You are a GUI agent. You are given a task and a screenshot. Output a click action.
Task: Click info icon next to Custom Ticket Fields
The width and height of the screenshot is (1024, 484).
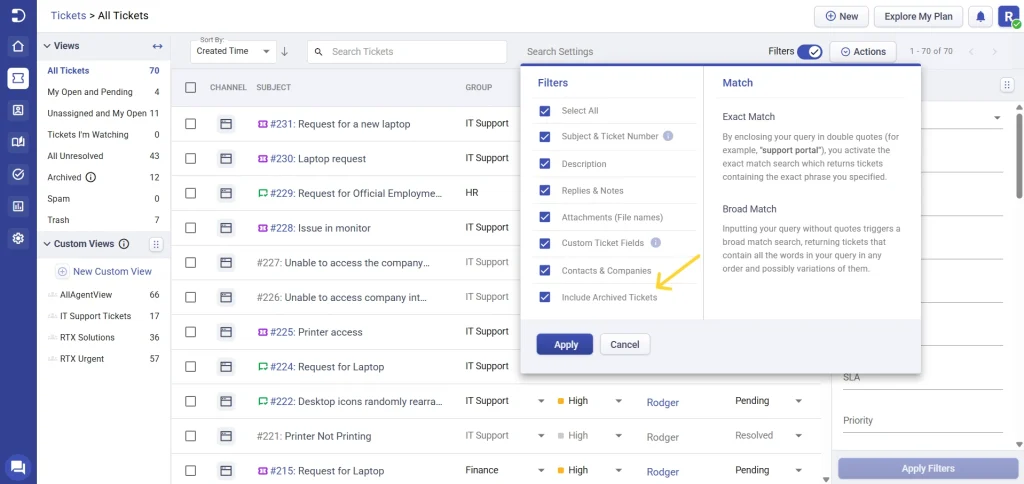(656, 243)
